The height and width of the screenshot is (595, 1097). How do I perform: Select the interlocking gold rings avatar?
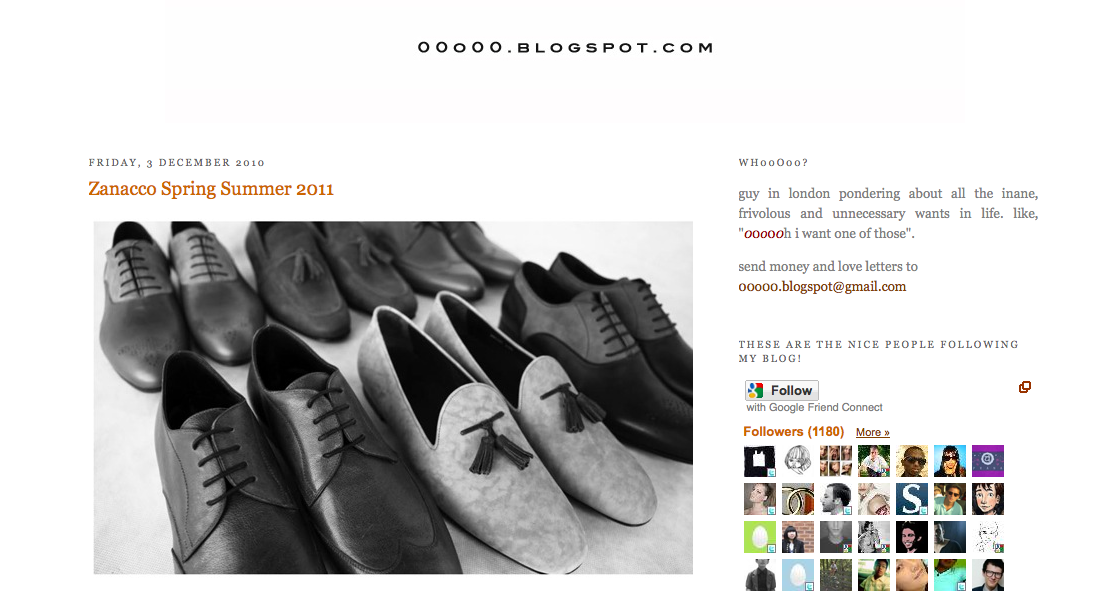pyautogui.click(x=798, y=499)
